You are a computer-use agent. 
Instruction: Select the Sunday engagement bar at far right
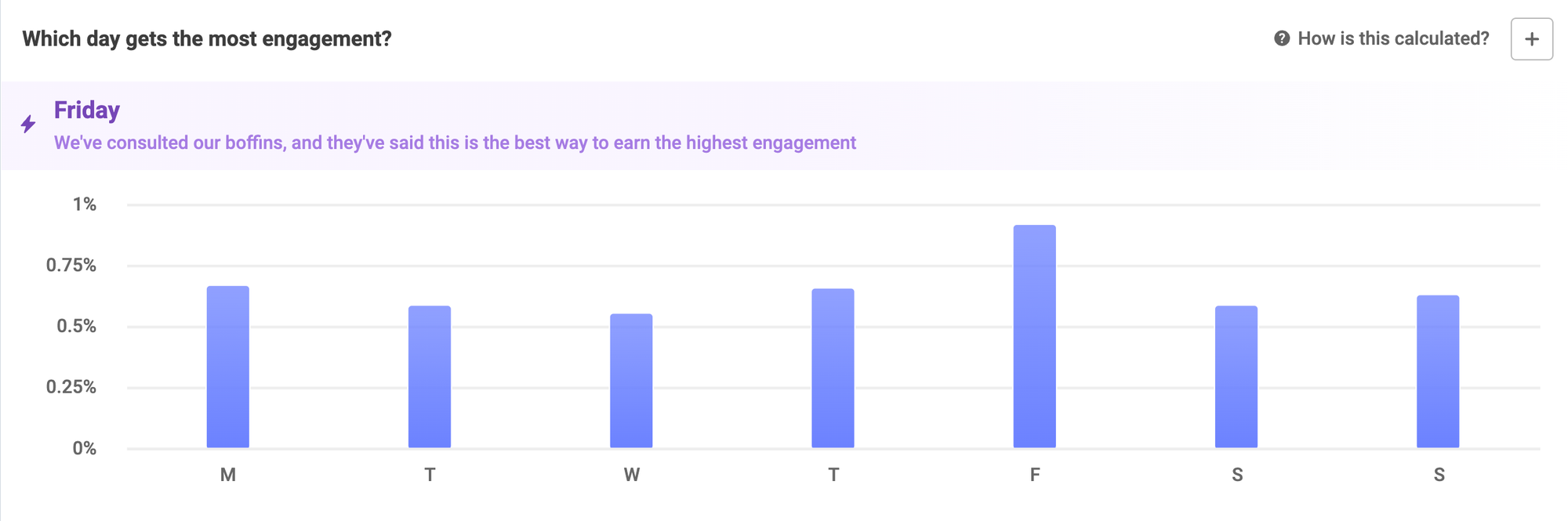point(1438,371)
